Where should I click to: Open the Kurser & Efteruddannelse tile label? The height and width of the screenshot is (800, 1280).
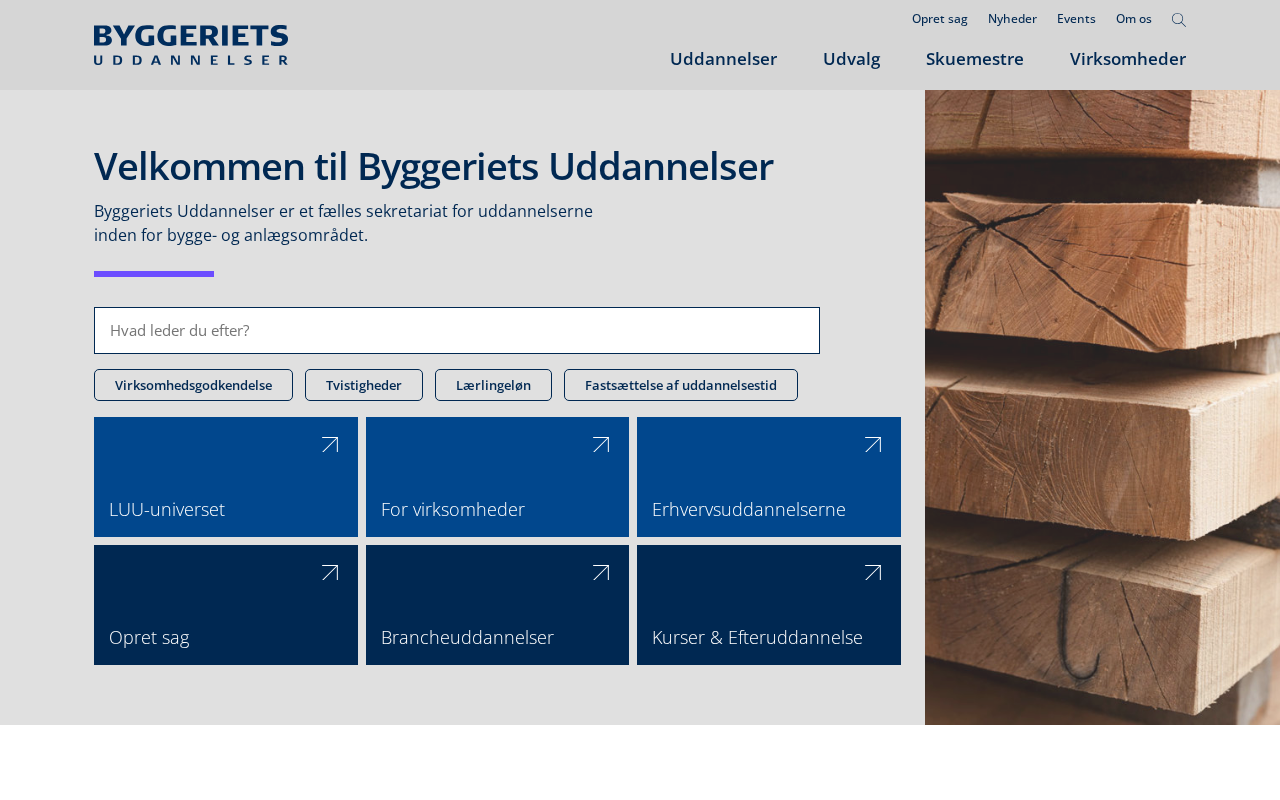point(757,638)
